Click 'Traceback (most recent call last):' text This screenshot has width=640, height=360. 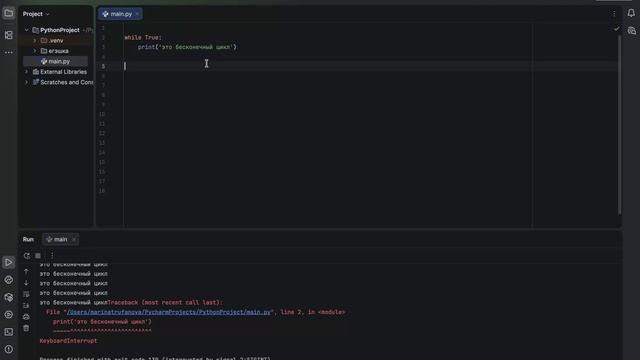click(165, 303)
